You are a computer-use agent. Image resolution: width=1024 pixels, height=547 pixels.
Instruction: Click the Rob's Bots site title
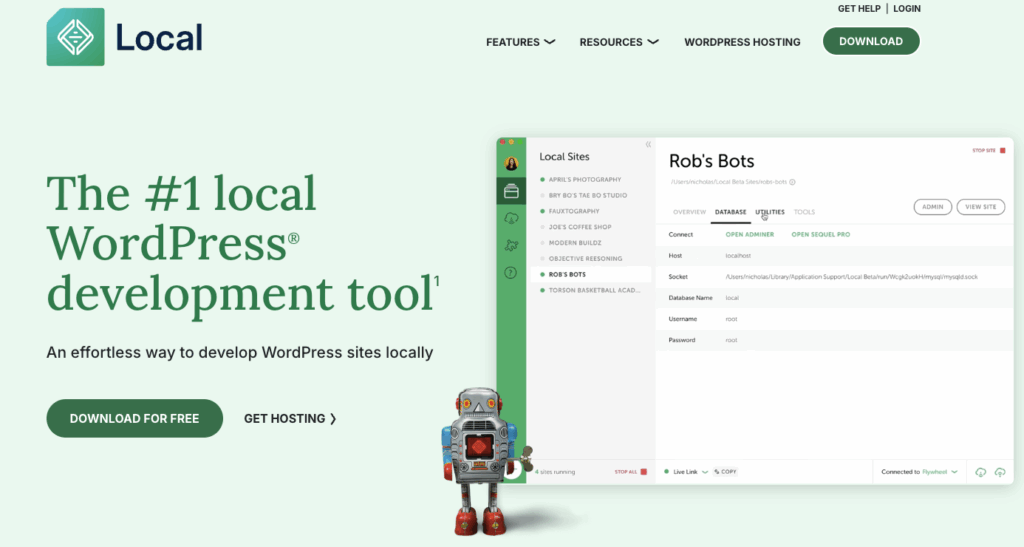[711, 161]
